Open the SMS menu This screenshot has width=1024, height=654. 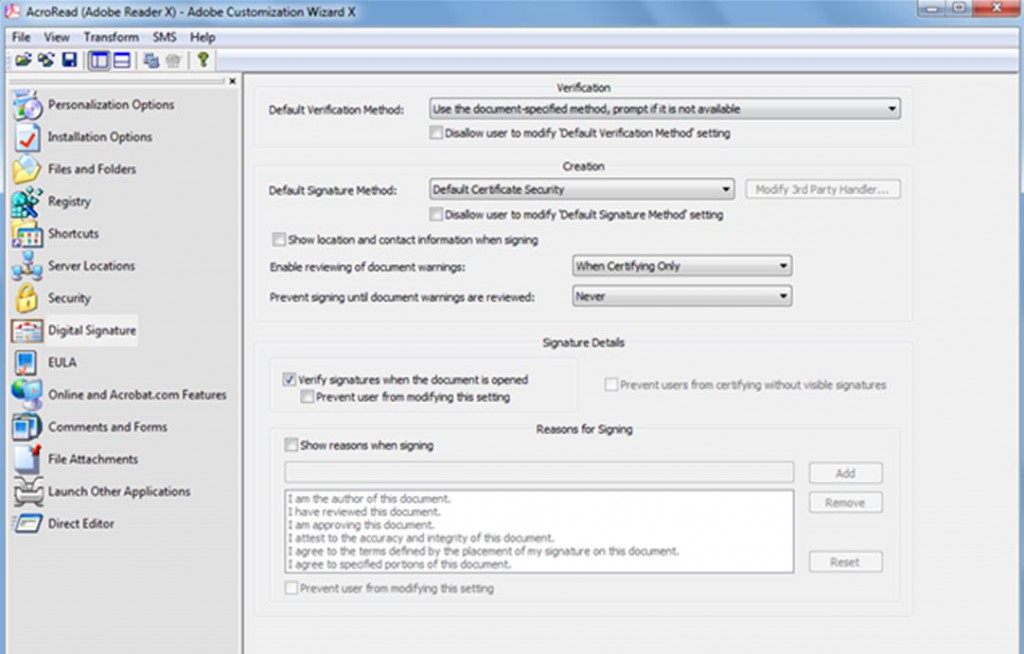click(x=165, y=37)
